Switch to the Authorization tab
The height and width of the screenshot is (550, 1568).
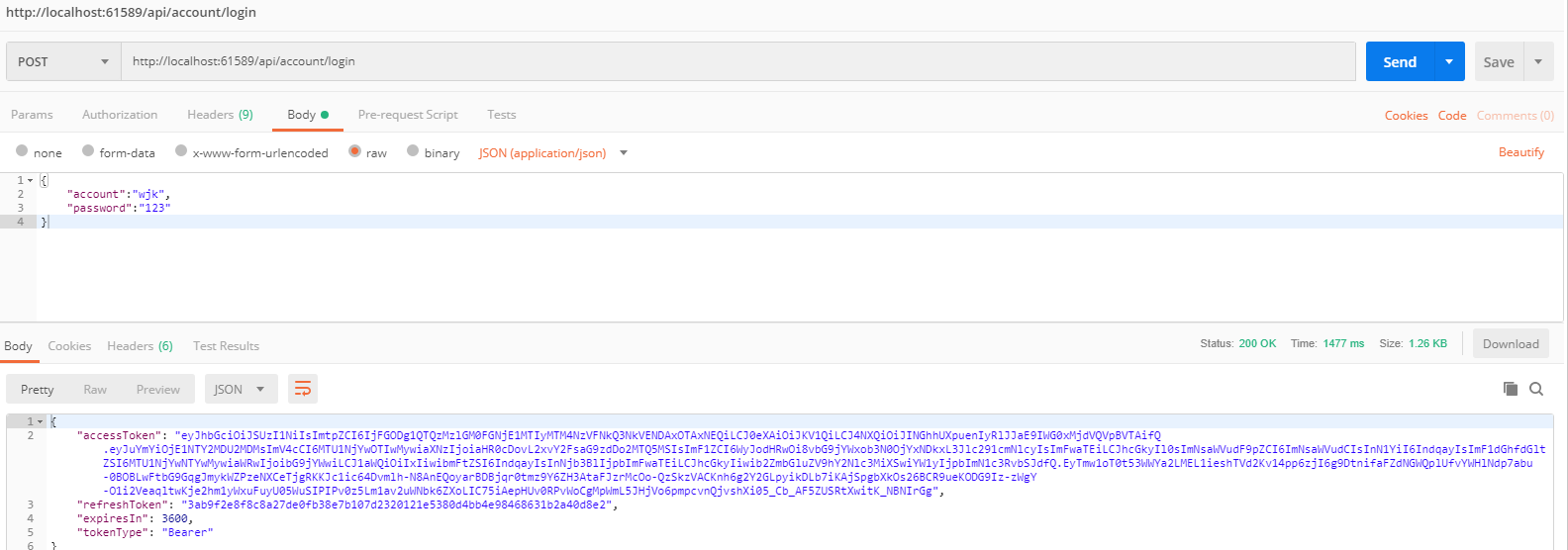pos(120,115)
